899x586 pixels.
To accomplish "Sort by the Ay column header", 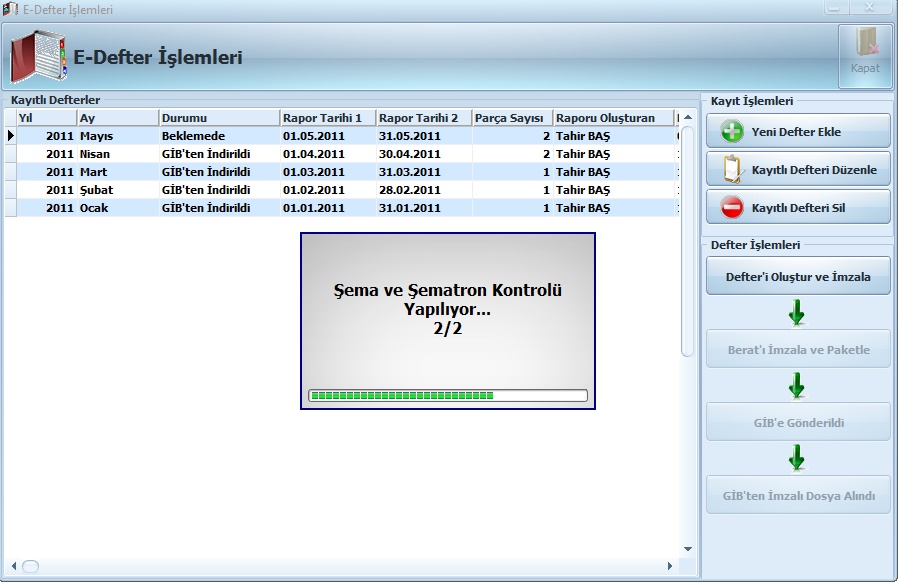I will [x=118, y=118].
